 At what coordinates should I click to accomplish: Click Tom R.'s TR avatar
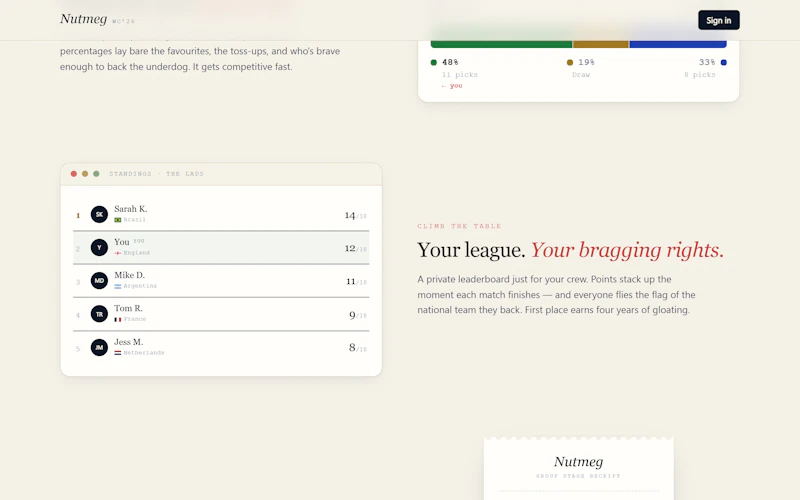99,314
